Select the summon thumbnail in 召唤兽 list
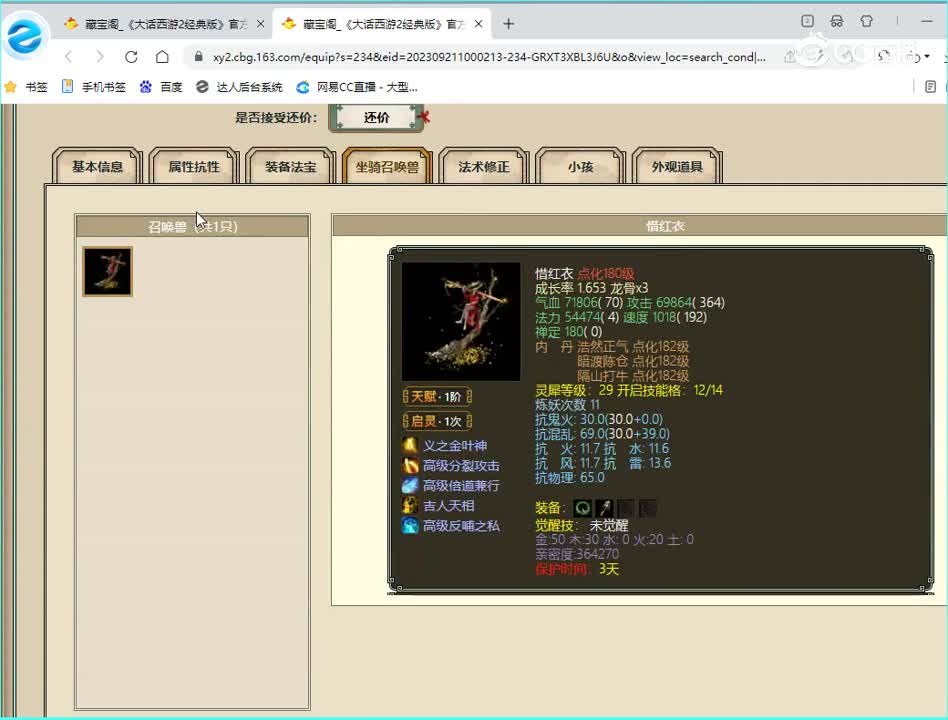This screenshot has width=948, height=720. pyautogui.click(x=108, y=271)
